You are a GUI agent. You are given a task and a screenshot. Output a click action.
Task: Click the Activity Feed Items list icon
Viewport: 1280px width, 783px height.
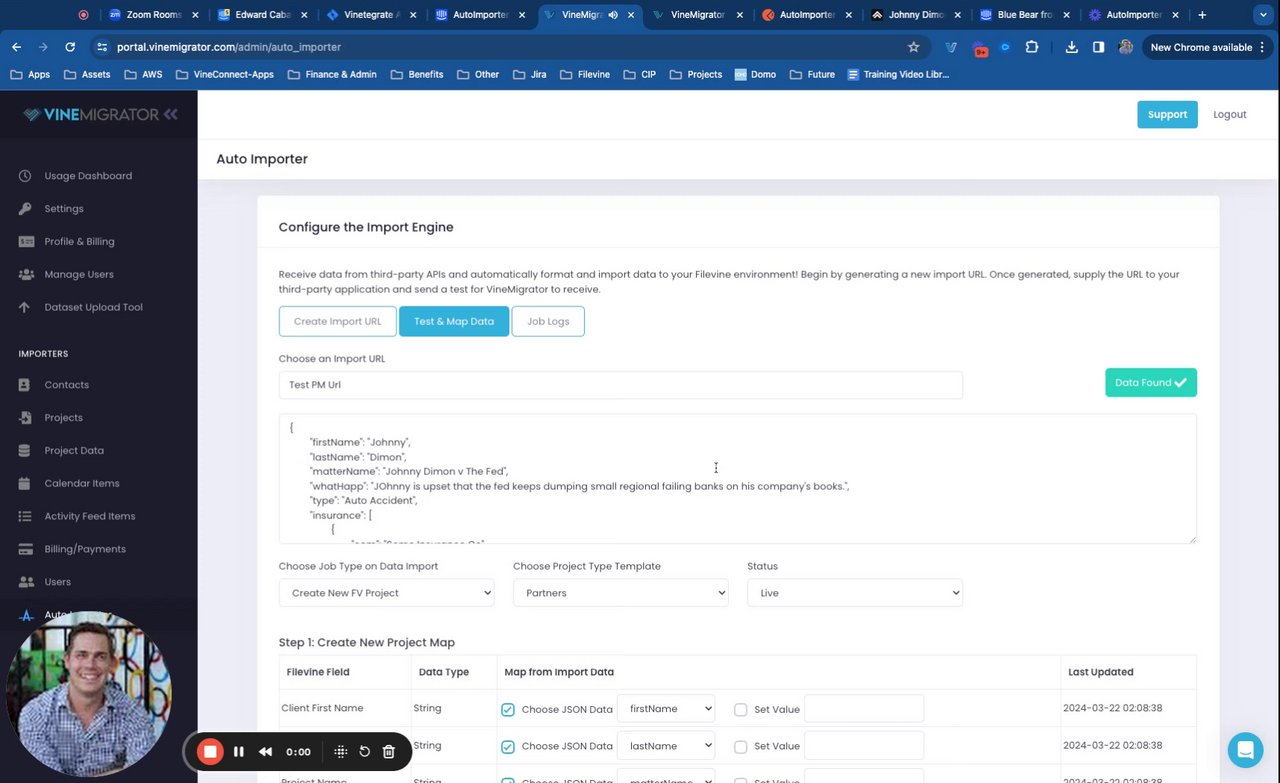(x=25, y=517)
